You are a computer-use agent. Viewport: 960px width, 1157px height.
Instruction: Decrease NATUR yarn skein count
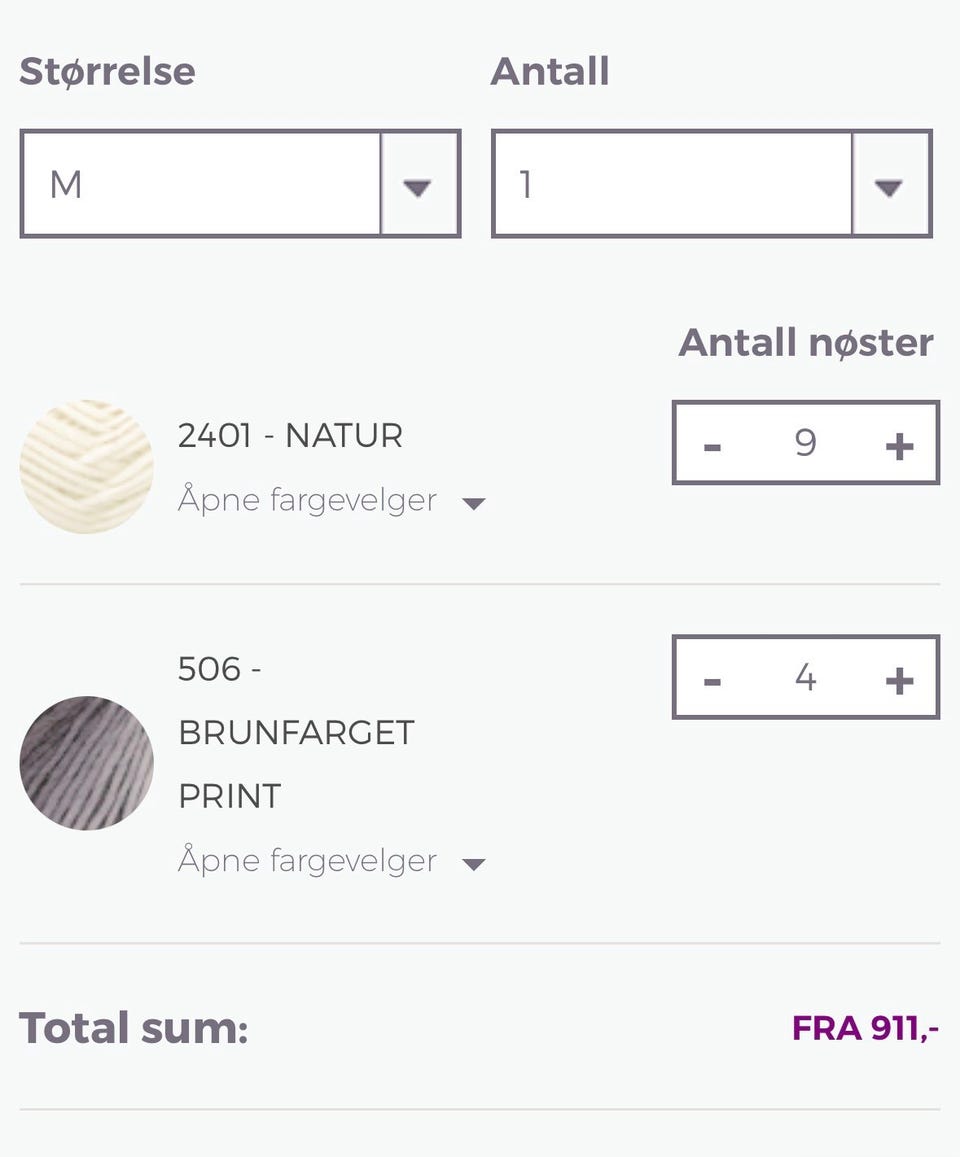coord(712,445)
